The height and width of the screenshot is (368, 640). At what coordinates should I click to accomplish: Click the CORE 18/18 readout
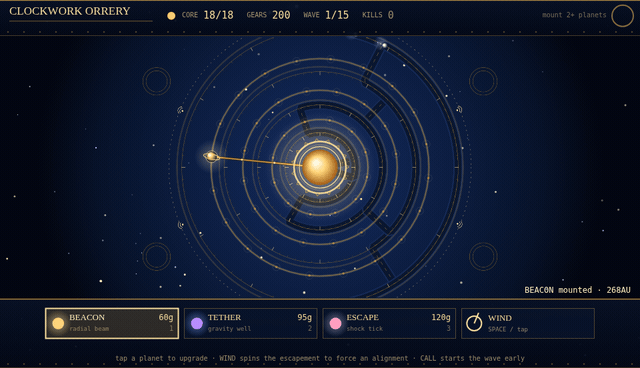pyautogui.click(x=208, y=15)
